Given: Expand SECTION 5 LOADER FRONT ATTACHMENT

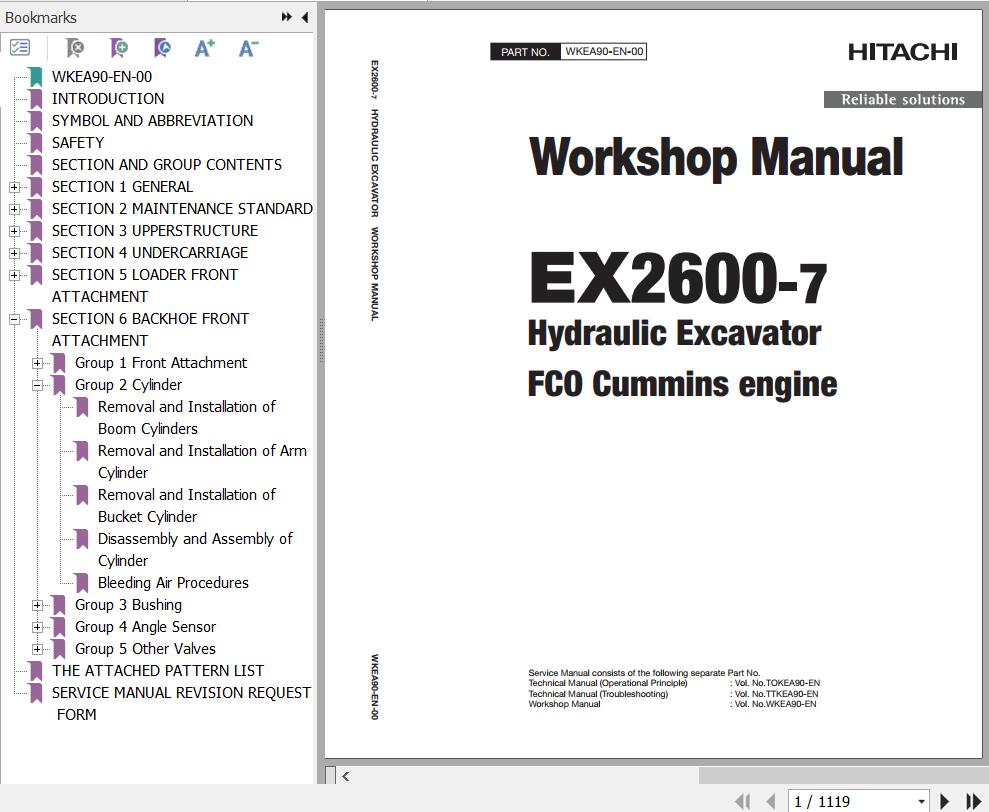Looking at the screenshot, I should tap(15, 276).
